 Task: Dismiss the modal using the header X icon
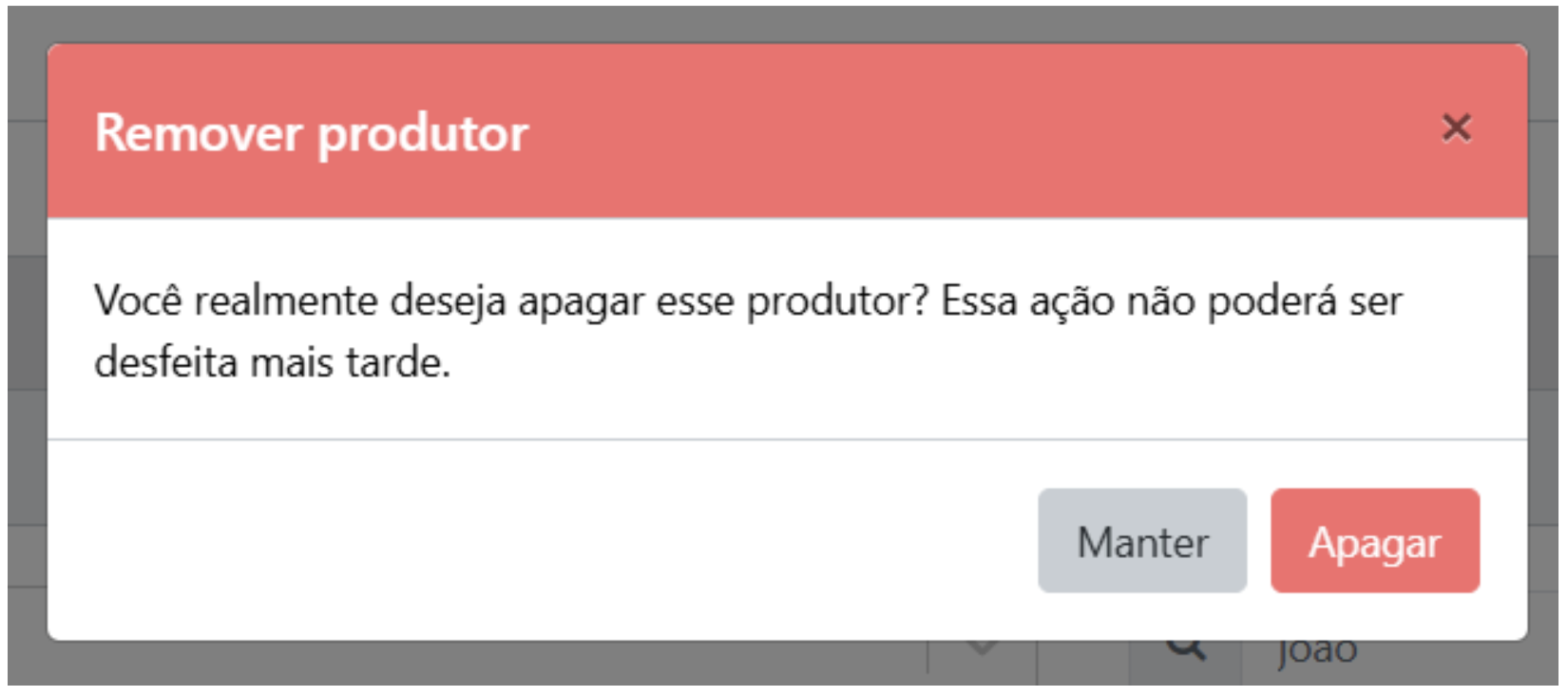[x=1456, y=127]
